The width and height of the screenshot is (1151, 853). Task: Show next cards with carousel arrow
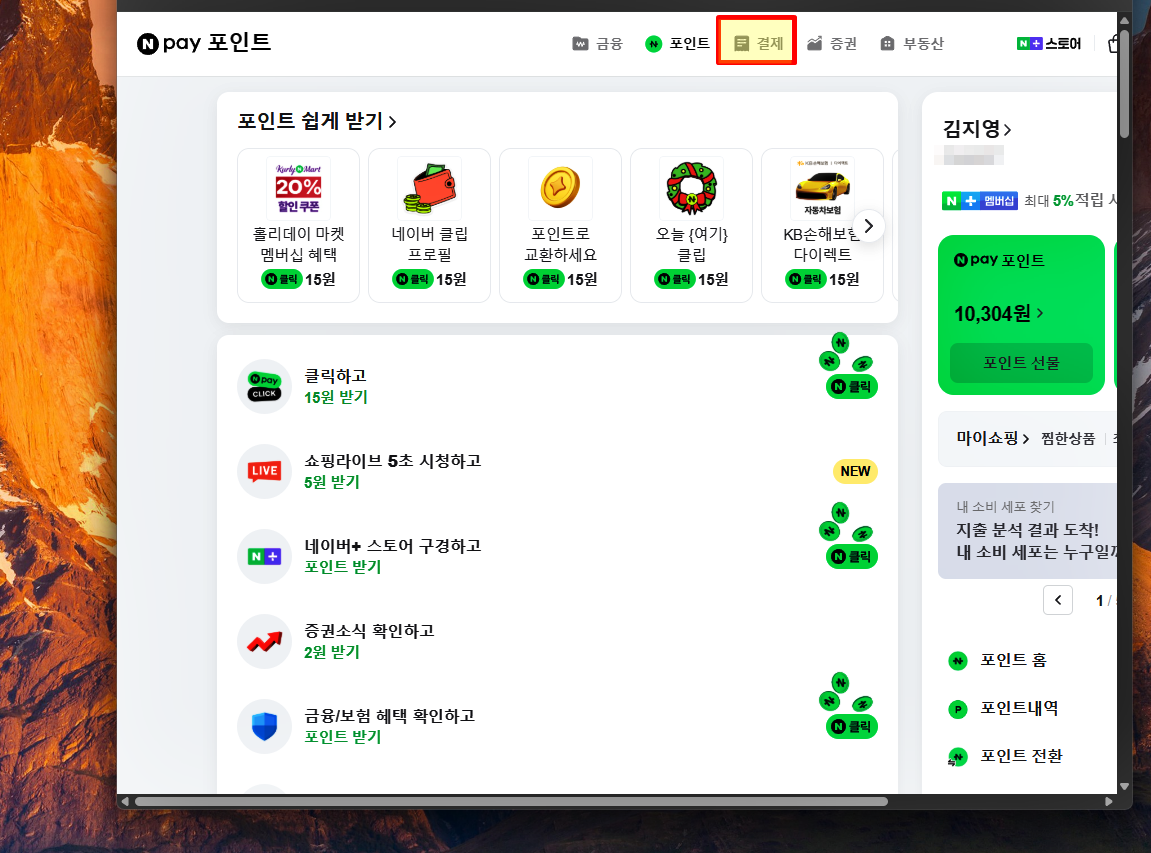coord(868,226)
